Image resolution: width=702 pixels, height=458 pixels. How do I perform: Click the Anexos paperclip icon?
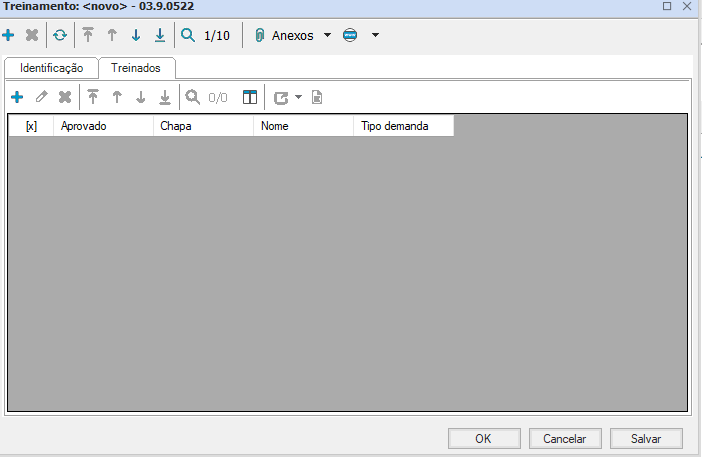pos(259,36)
